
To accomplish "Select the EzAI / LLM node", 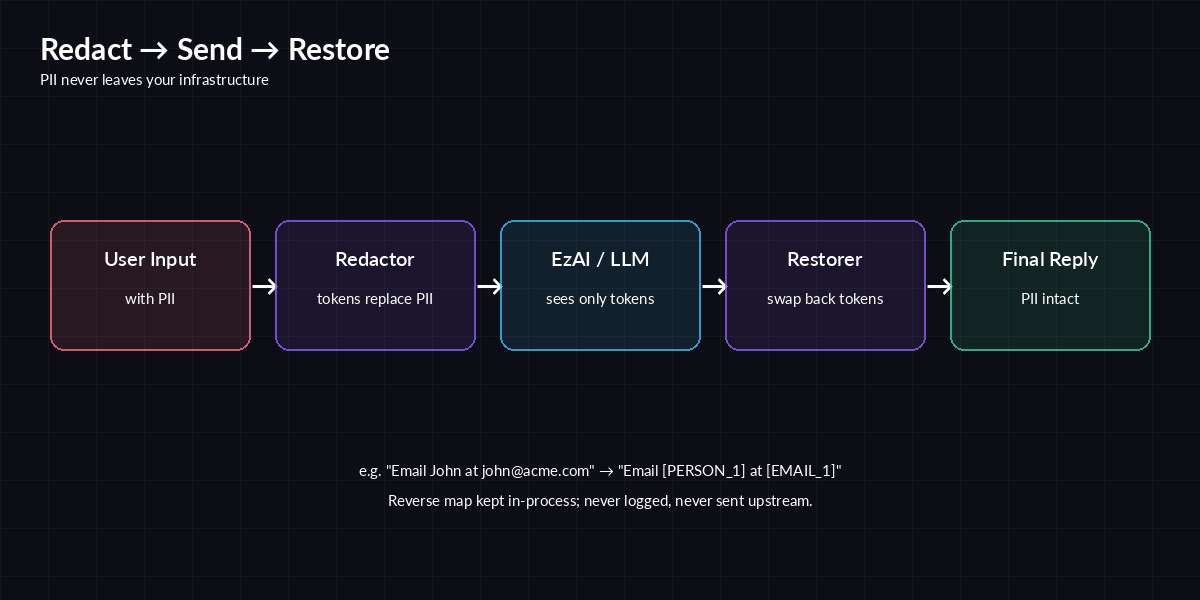I will click(x=600, y=285).
